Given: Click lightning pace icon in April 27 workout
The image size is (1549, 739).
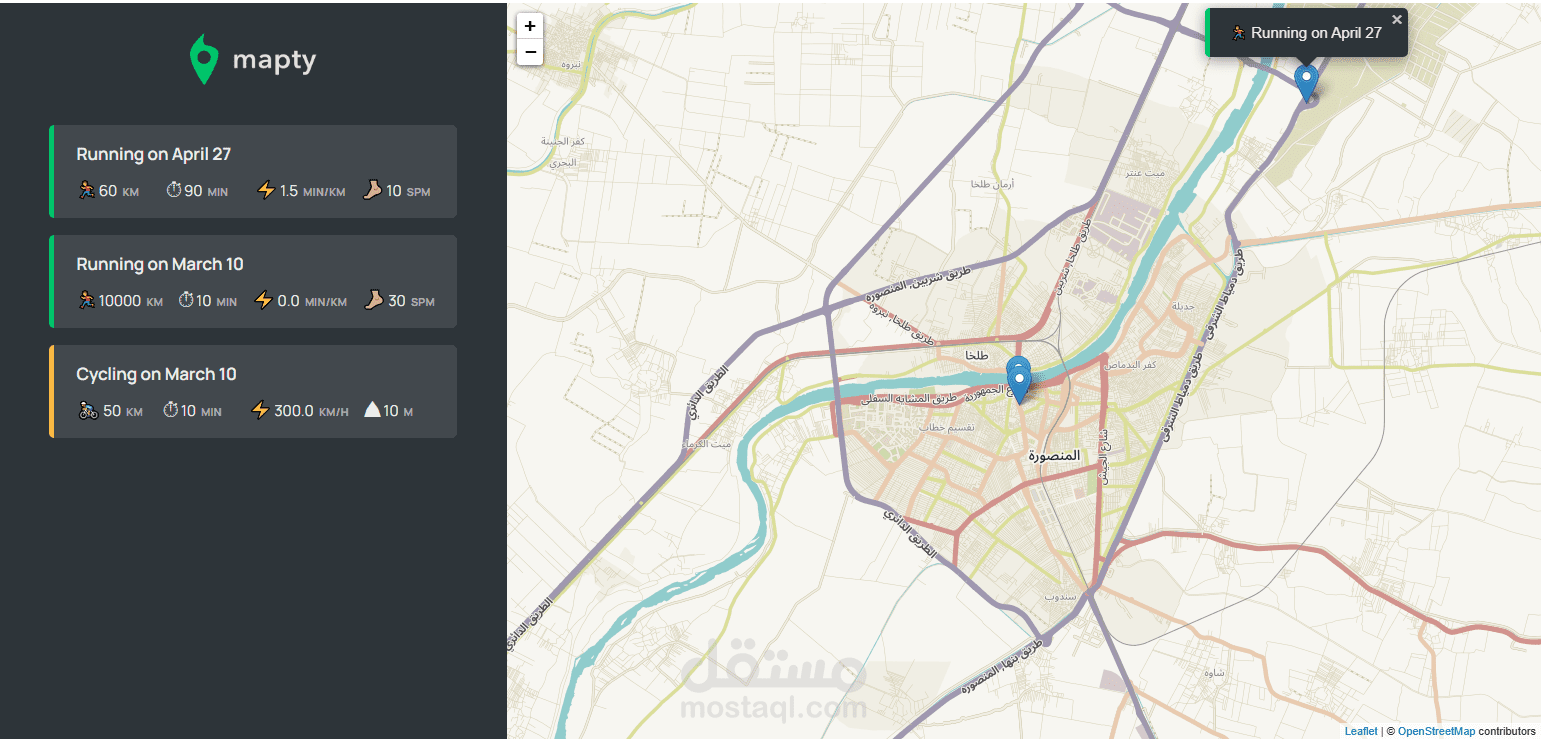Looking at the screenshot, I should pyautogui.click(x=266, y=190).
